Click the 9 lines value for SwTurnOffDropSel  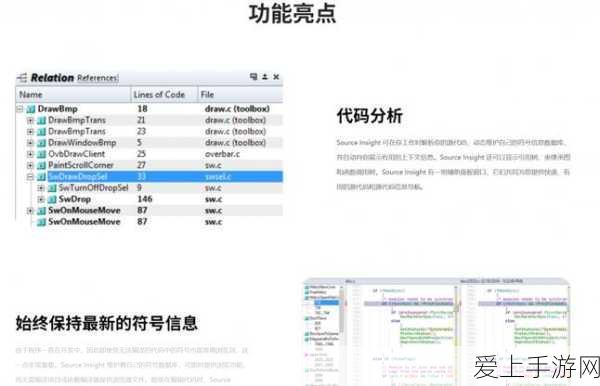(x=139, y=188)
